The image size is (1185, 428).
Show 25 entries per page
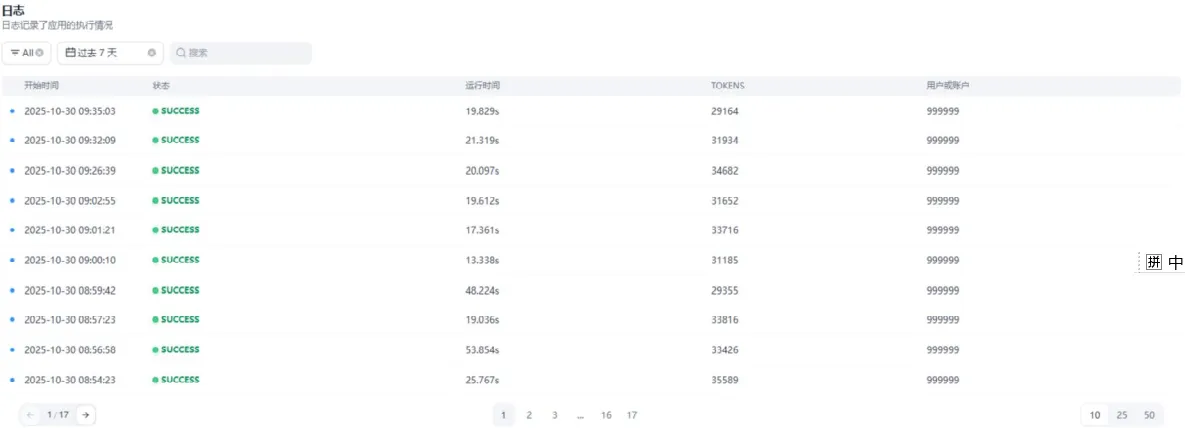coord(1122,415)
